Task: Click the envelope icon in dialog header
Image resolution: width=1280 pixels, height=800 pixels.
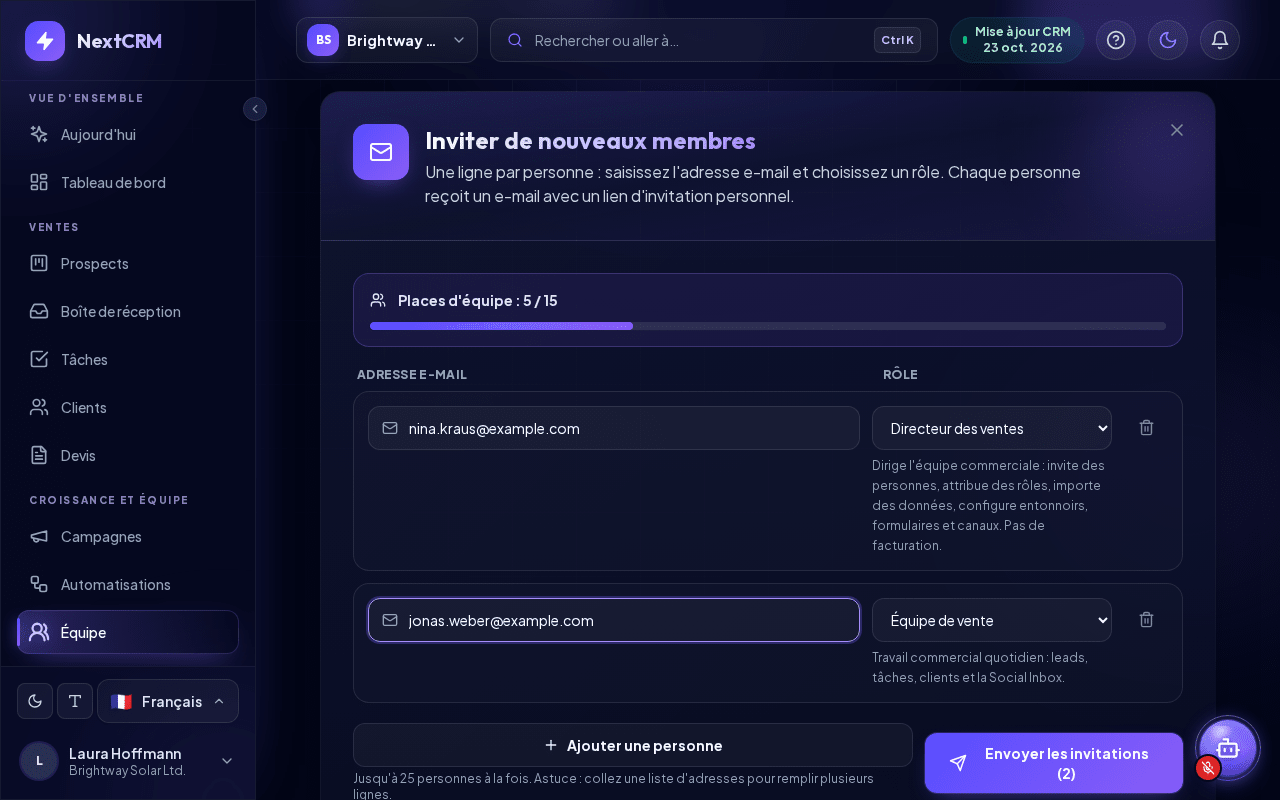Action: (x=381, y=152)
